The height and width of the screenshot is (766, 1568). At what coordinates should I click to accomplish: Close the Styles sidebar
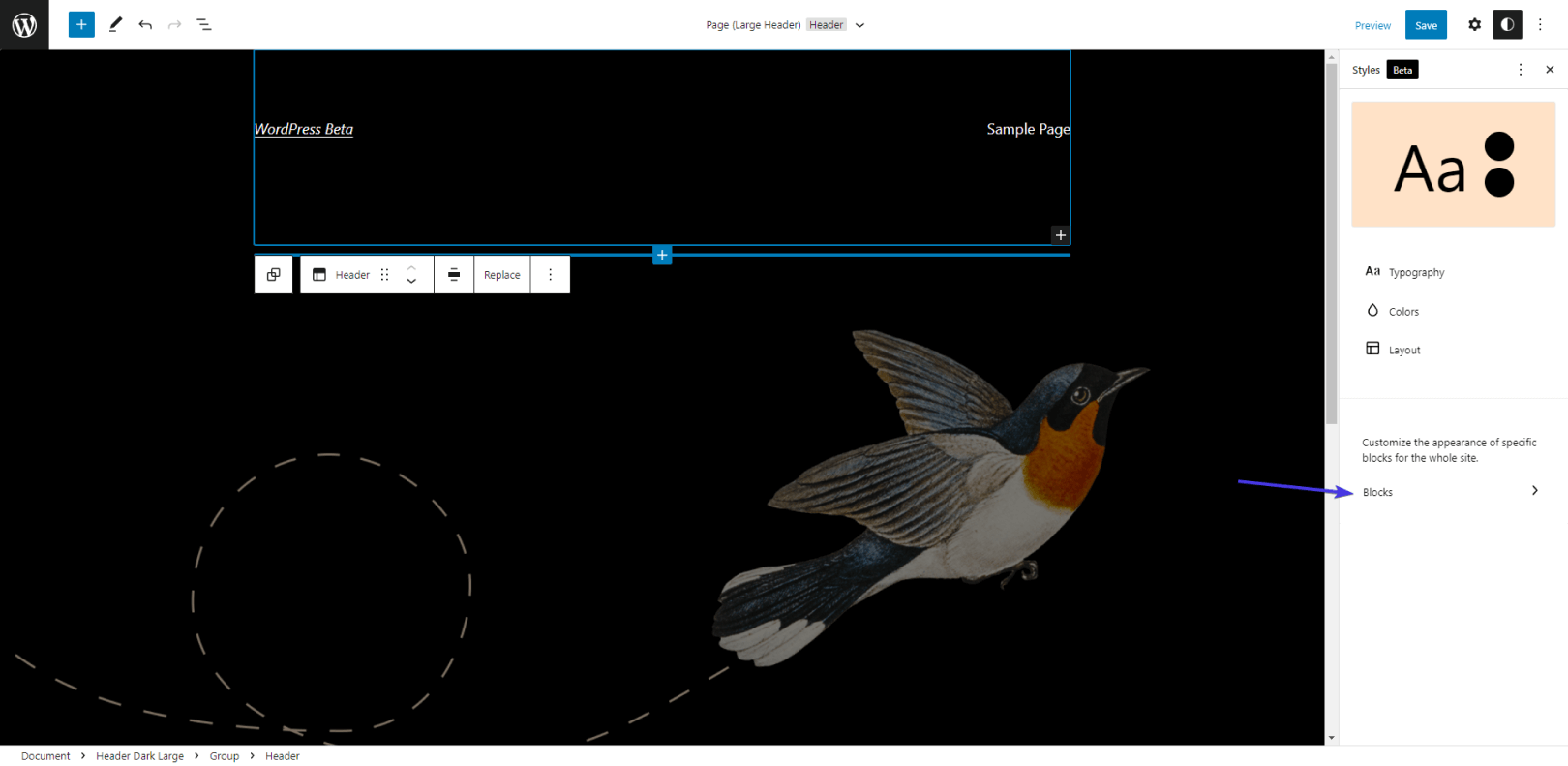coord(1550,70)
